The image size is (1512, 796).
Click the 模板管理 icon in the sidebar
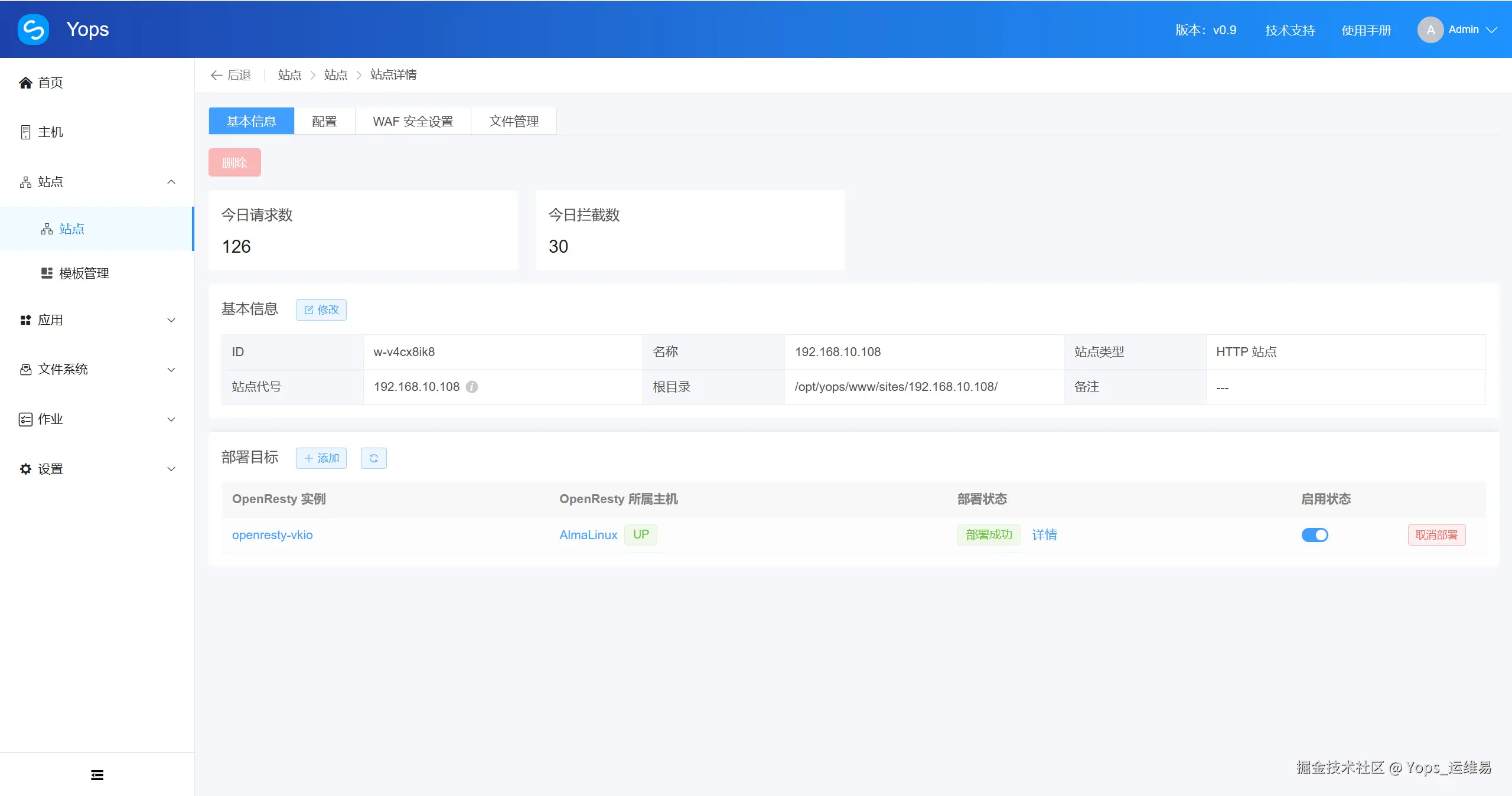47,273
